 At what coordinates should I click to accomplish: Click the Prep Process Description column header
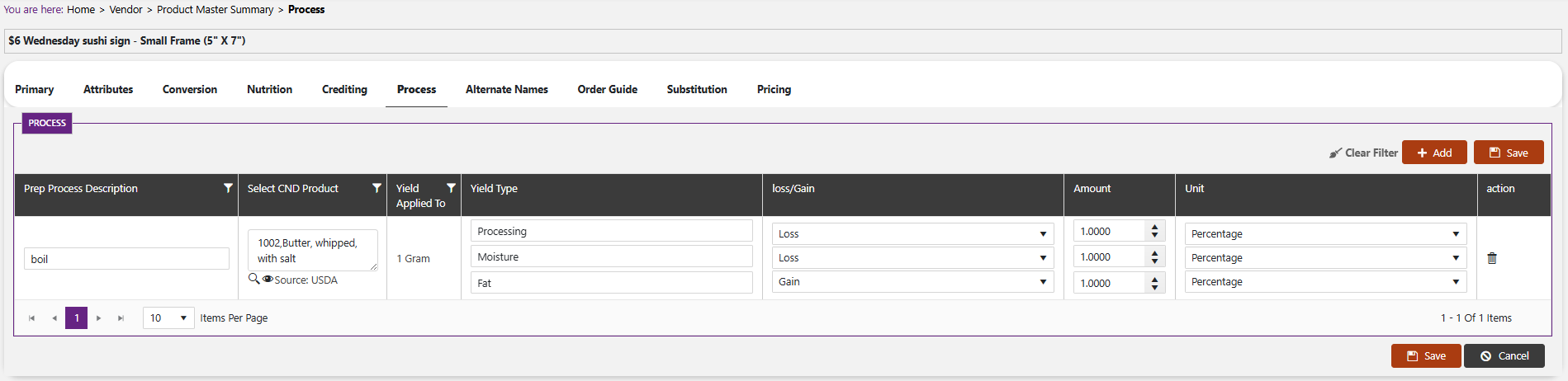pyautogui.click(x=81, y=189)
